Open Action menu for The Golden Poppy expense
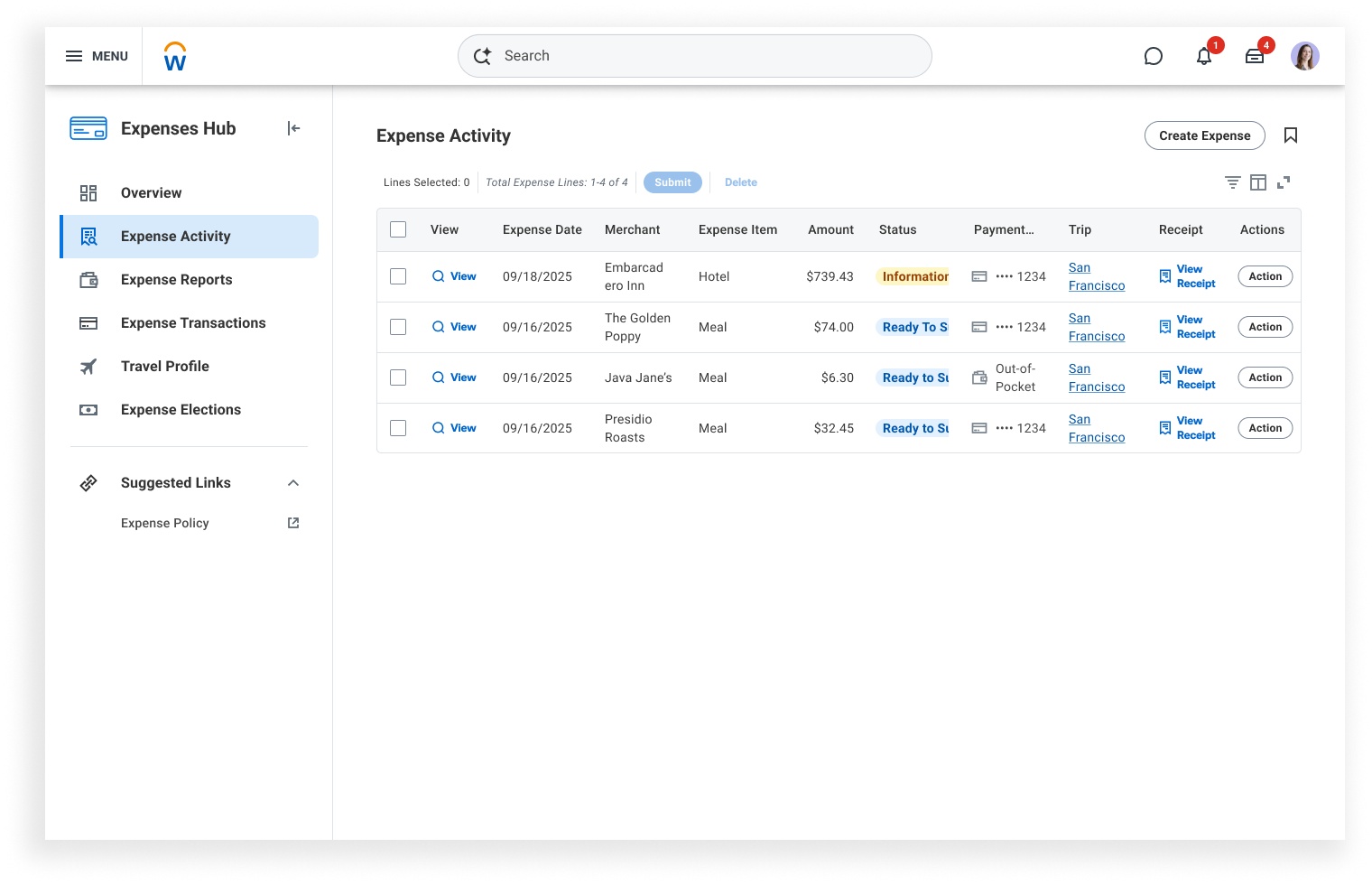The height and width of the screenshot is (885, 1372). [x=1265, y=327]
